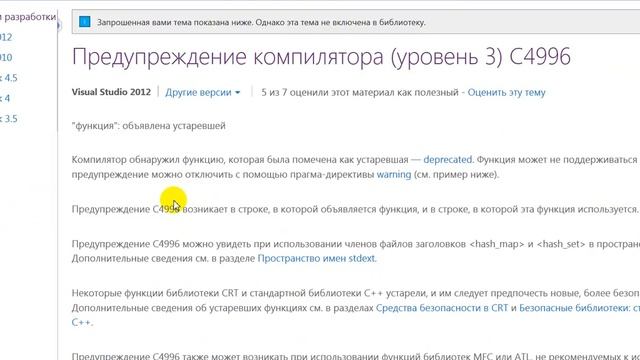Open 'Средства безопасности в CRT' link
The width and height of the screenshot is (640, 360).
click(x=442, y=308)
